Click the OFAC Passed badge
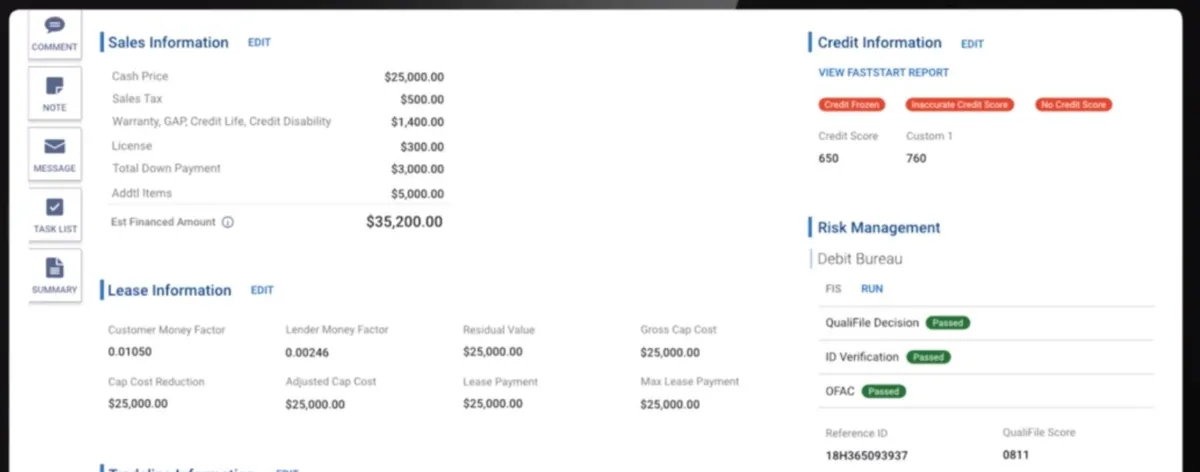Screen dimensions: 1200x472 click(x=884, y=390)
